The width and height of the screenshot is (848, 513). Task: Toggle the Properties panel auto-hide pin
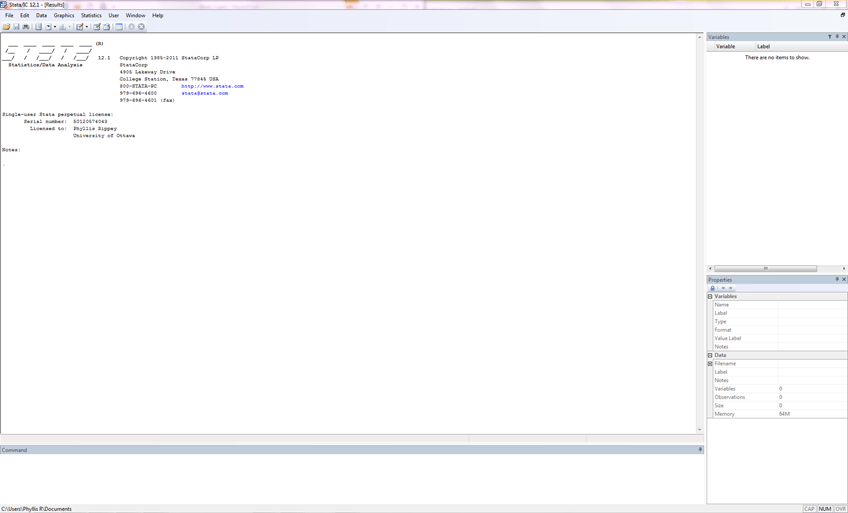(x=837, y=279)
